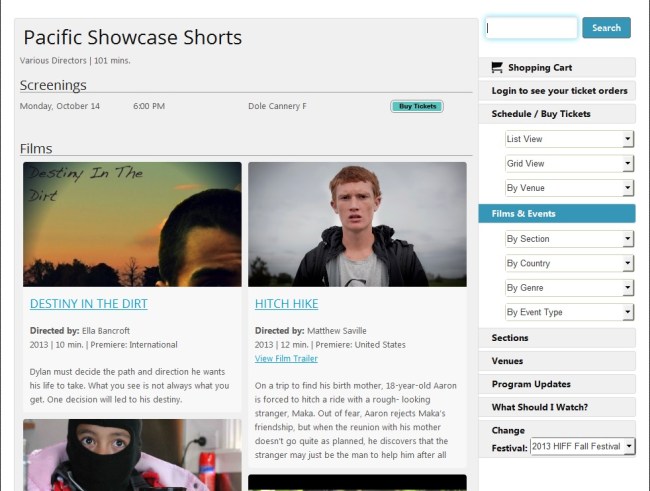Open the Hitch Hike title link
Image resolution: width=650 pixels, height=491 pixels.
click(286, 304)
